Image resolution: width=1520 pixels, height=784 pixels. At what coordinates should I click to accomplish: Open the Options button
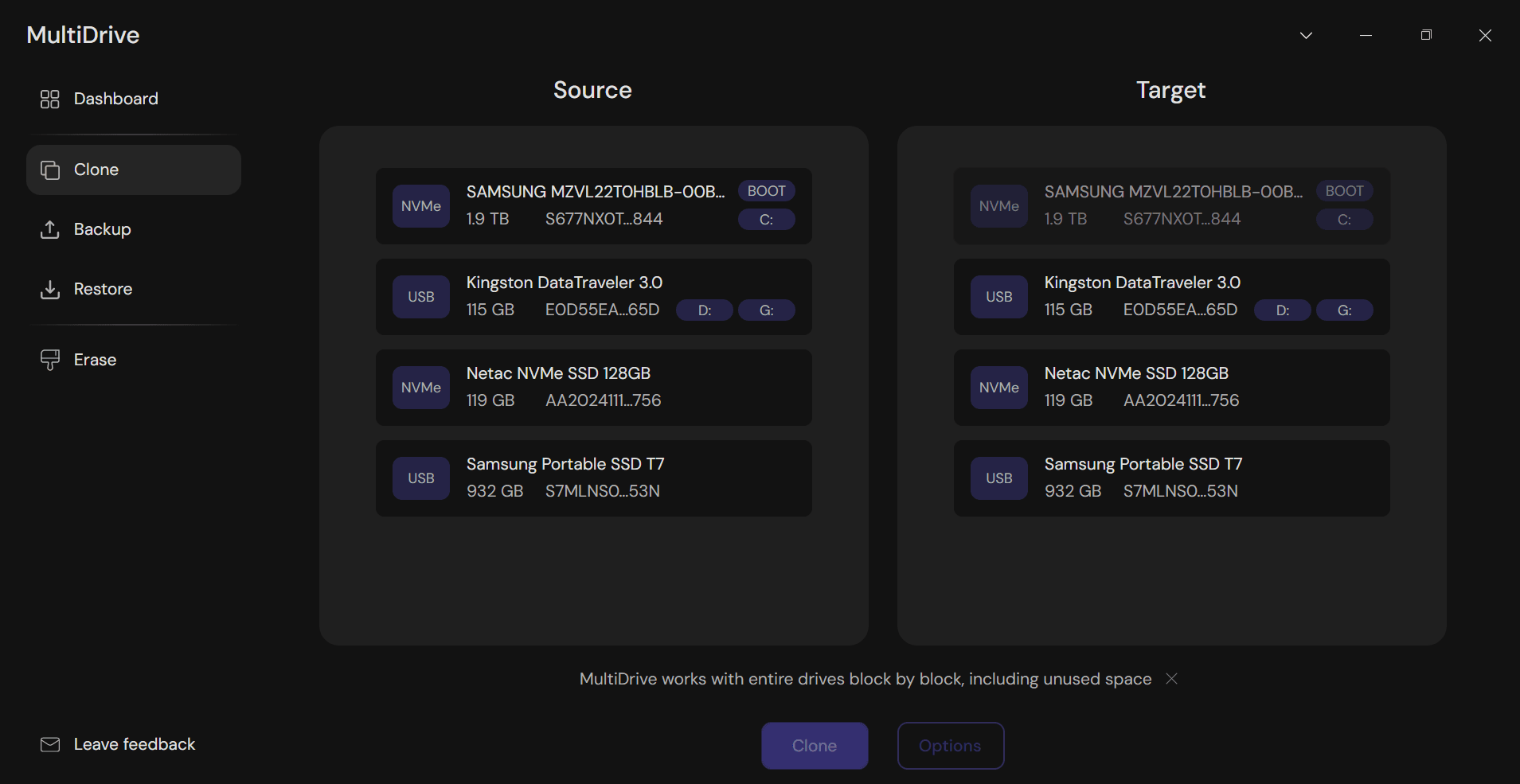951,746
